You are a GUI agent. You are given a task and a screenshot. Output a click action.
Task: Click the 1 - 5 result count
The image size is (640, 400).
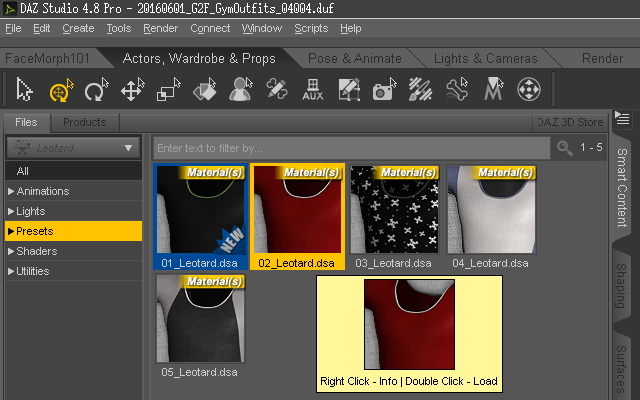tap(591, 147)
